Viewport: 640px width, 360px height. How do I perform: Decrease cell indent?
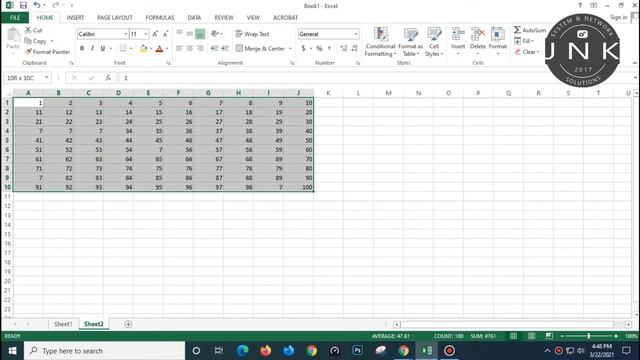tap(214, 49)
